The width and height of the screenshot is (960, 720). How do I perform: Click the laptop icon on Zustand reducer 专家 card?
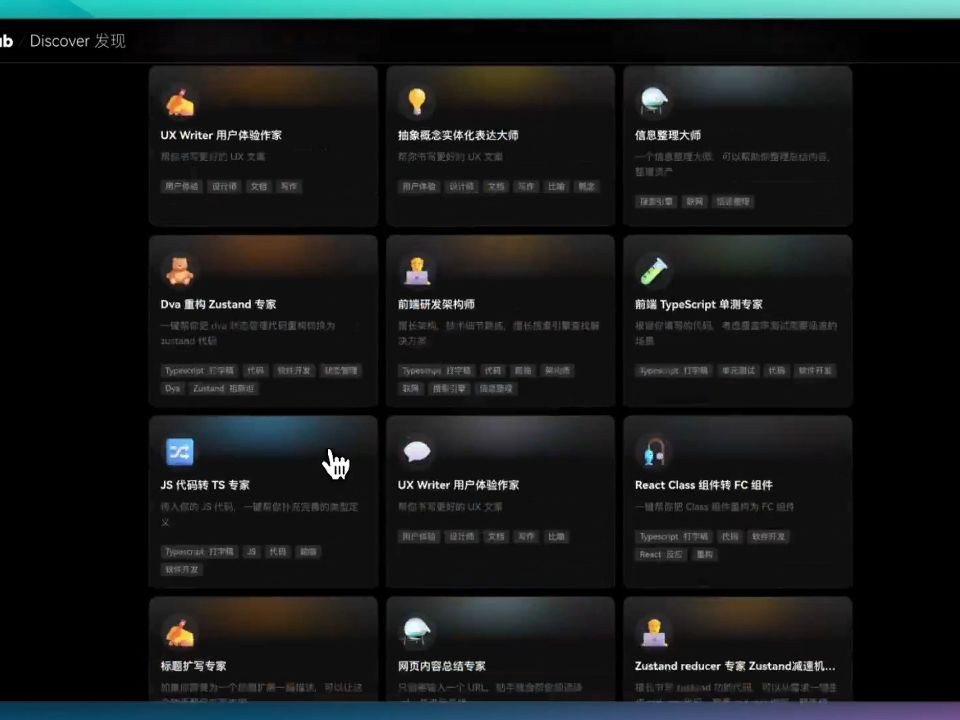click(654, 631)
